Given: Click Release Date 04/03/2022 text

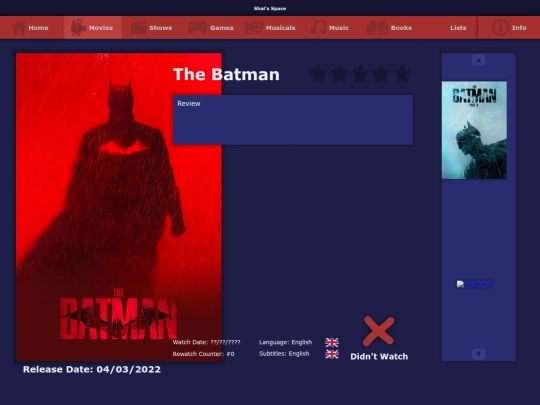Looking at the screenshot, I should [x=92, y=370].
